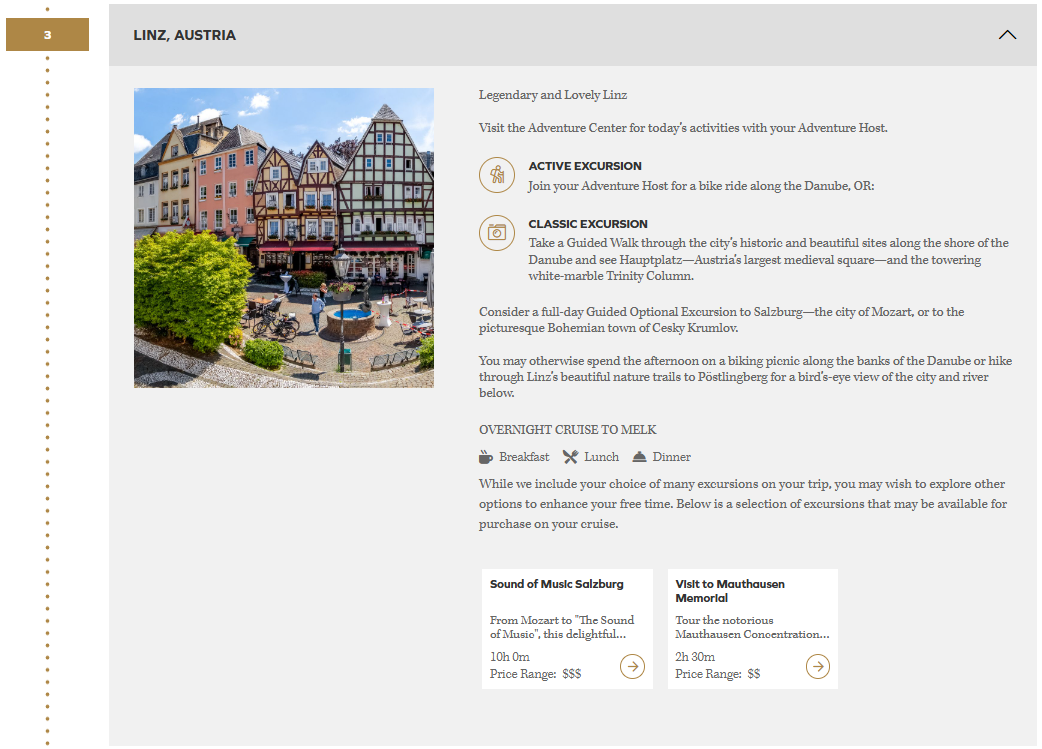1042x749 pixels.
Task: Click the $$ price range on Mauthausen card
Action: [x=753, y=674]
